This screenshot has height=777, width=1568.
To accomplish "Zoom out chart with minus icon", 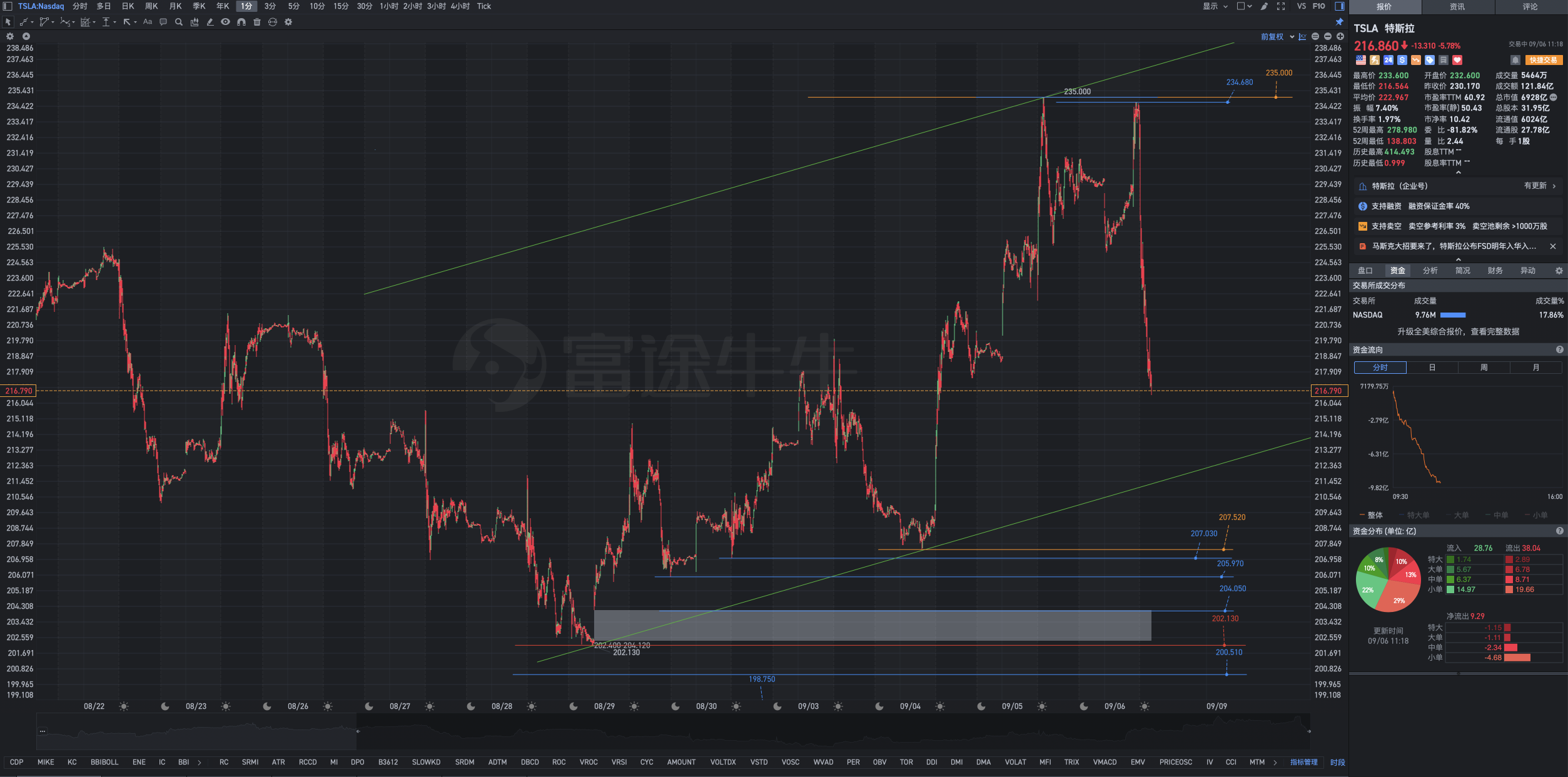I will (x=1328, y=37).
